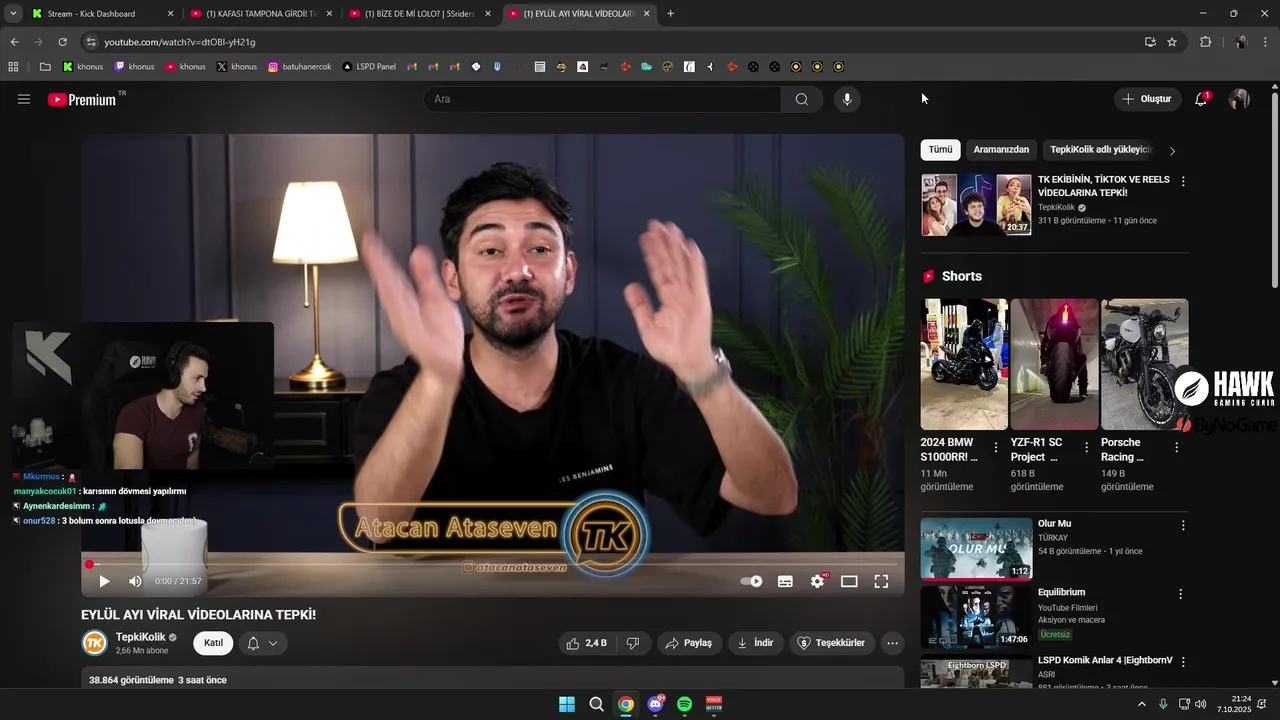Toggle subtitles in the player
The height and width of the screenshot is (720, 1280).
pos(785,581)
